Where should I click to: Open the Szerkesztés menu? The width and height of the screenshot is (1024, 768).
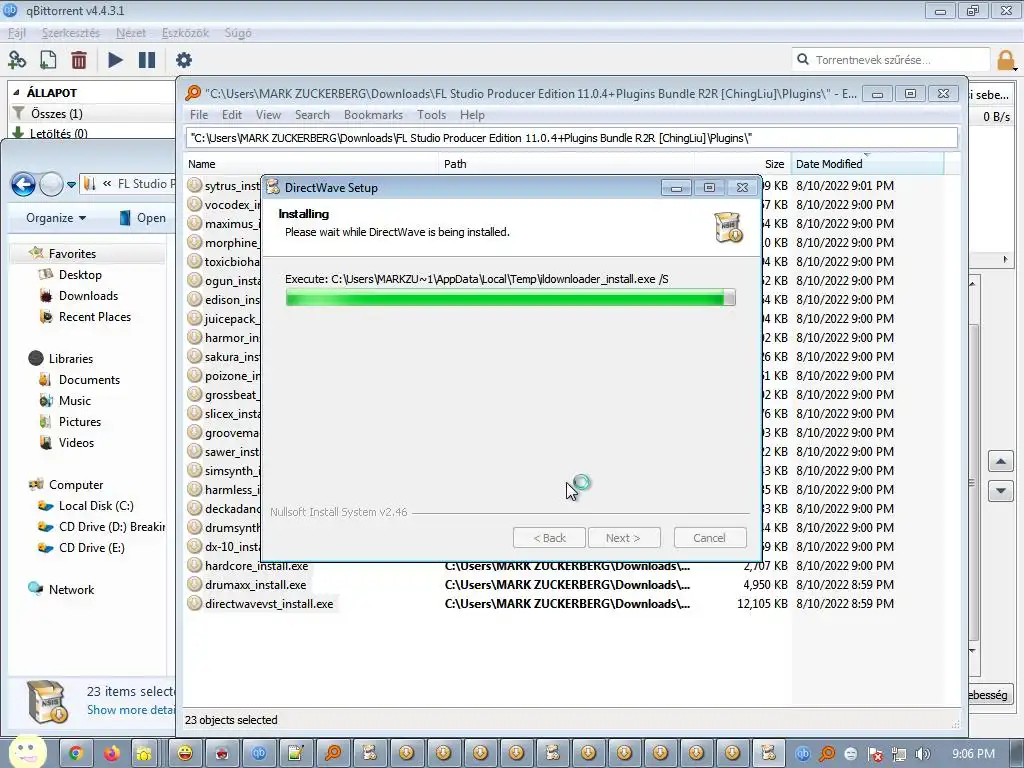point(71,33)
